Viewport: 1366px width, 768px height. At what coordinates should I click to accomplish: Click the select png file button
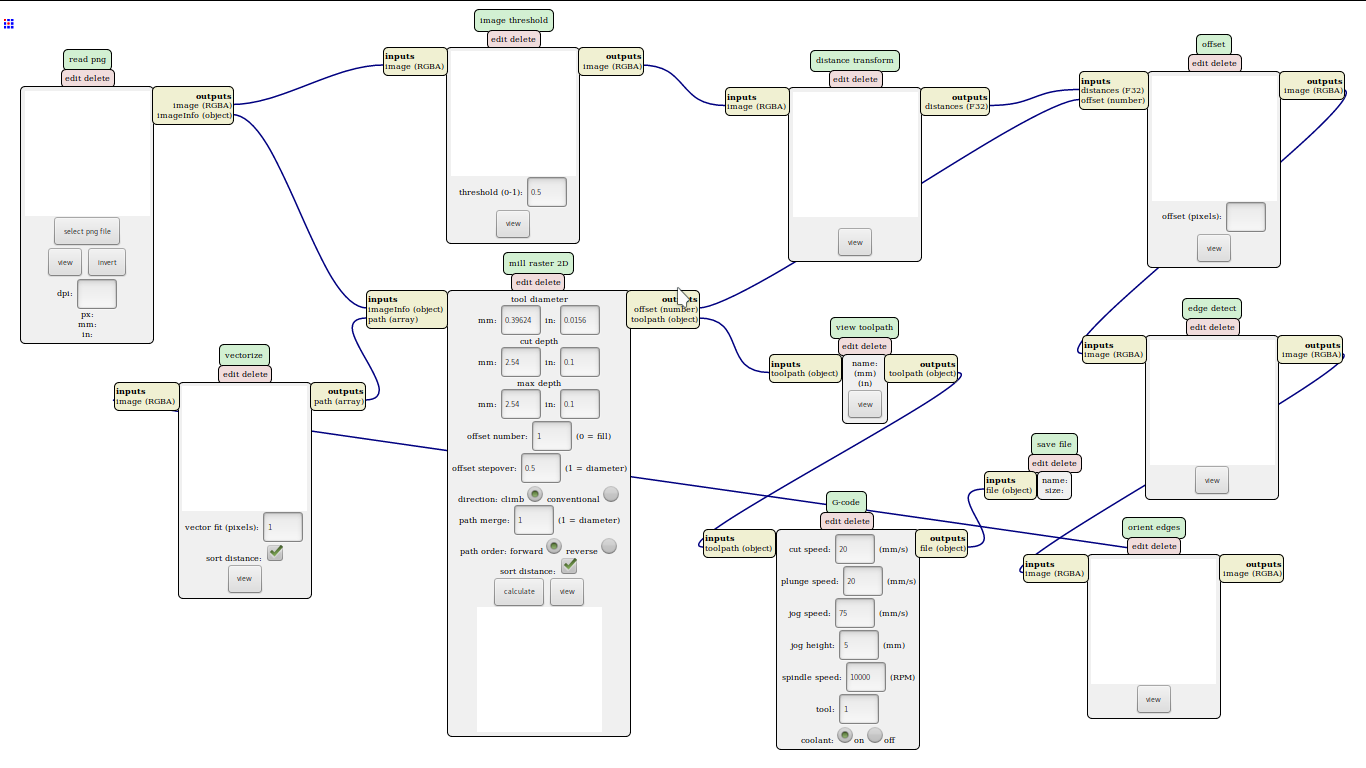[87, 231]
